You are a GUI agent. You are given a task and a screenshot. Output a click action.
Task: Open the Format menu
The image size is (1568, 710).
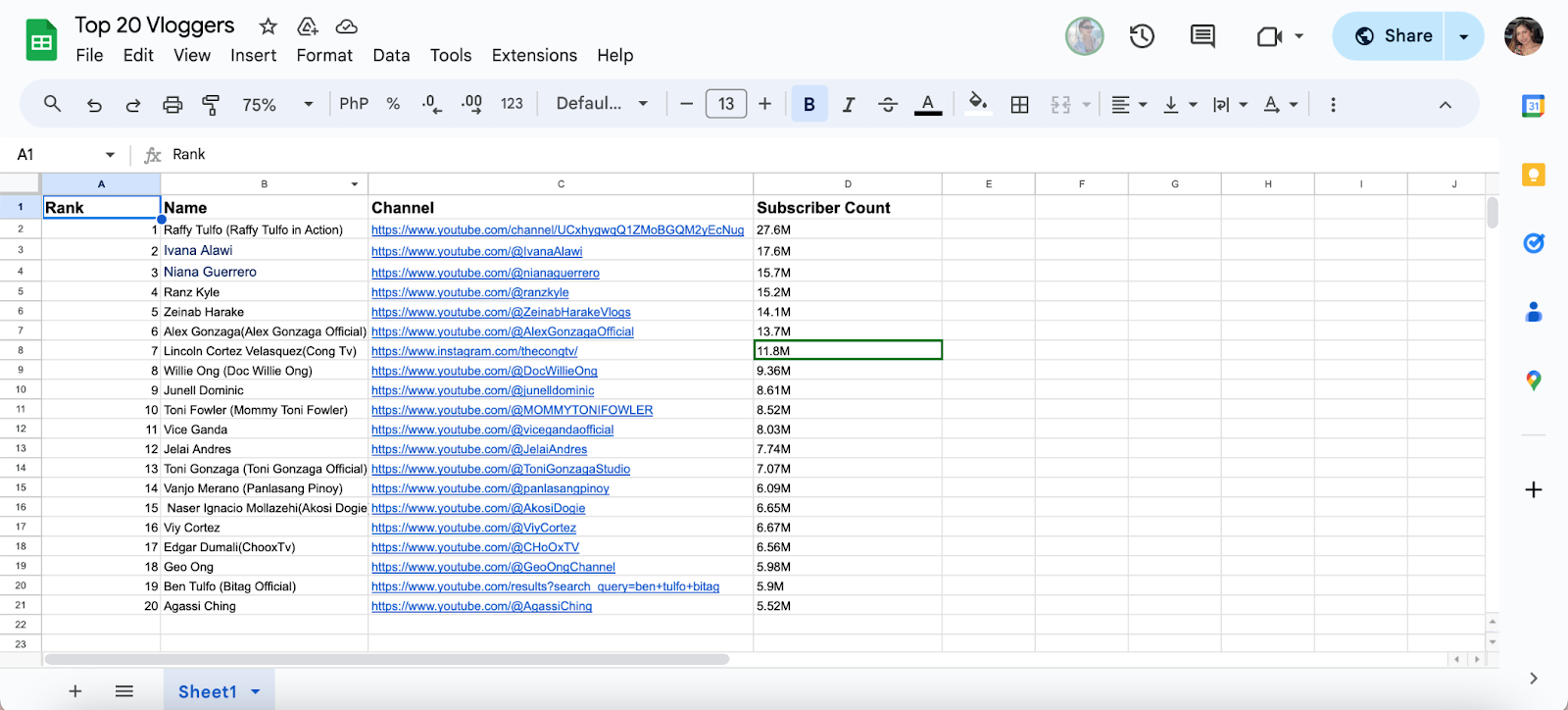point(324,55)
